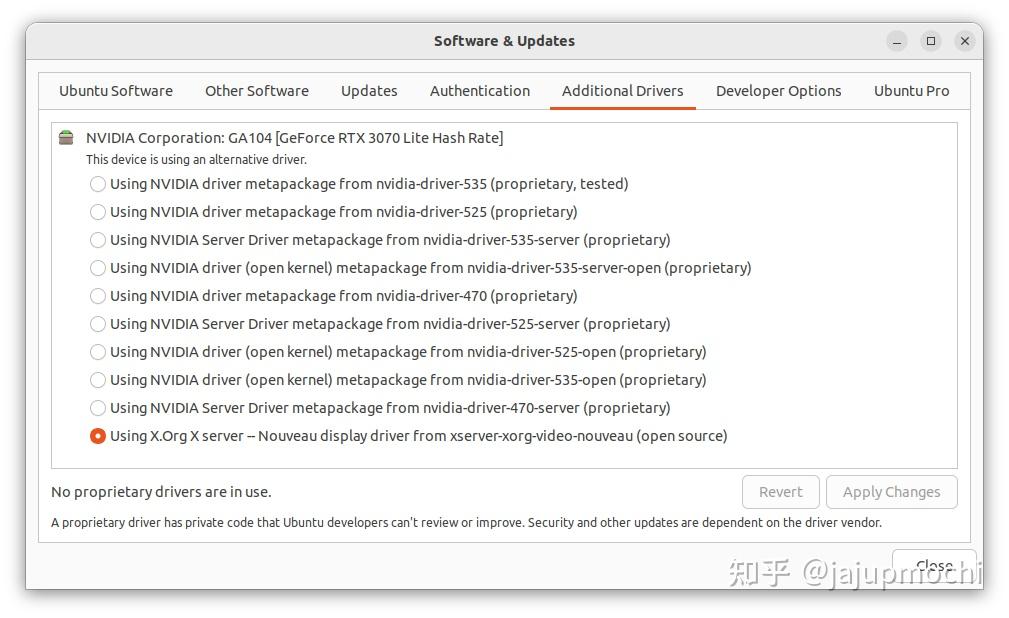Select the Developer Options tab
Image resolution: width=1009 pixels, height=618 pixels.
click(778, 91)
